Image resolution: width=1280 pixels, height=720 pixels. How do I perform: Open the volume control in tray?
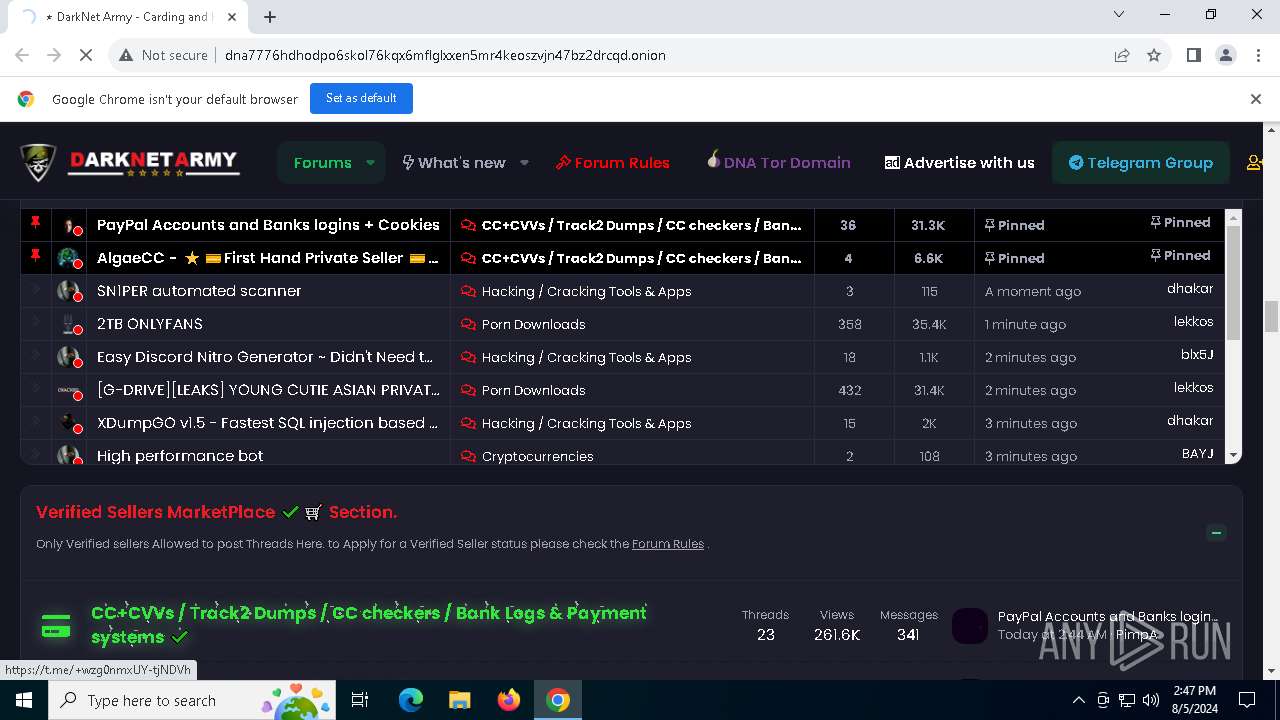1151,700
